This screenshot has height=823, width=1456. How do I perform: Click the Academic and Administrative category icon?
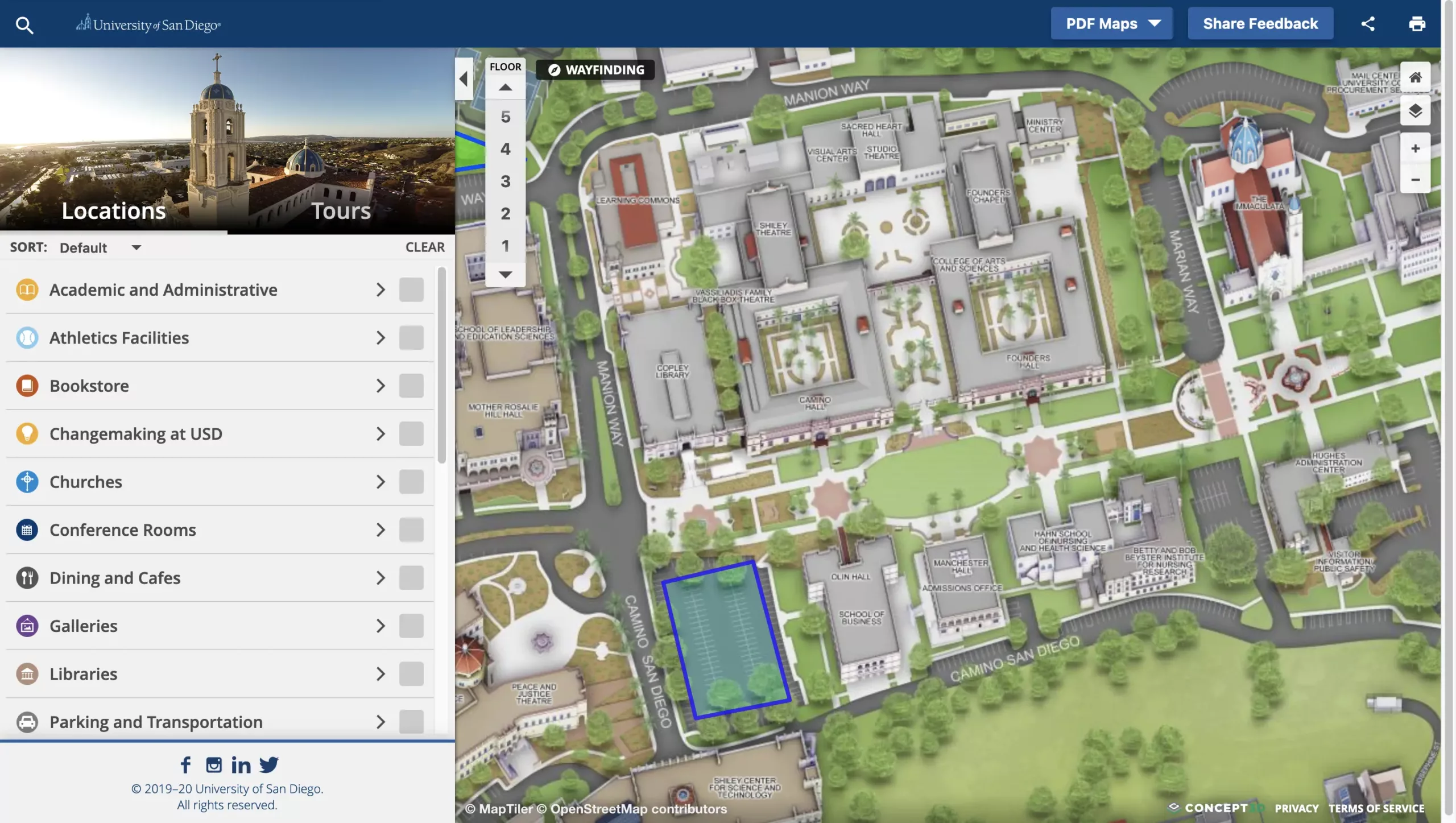tap(27, 290)
